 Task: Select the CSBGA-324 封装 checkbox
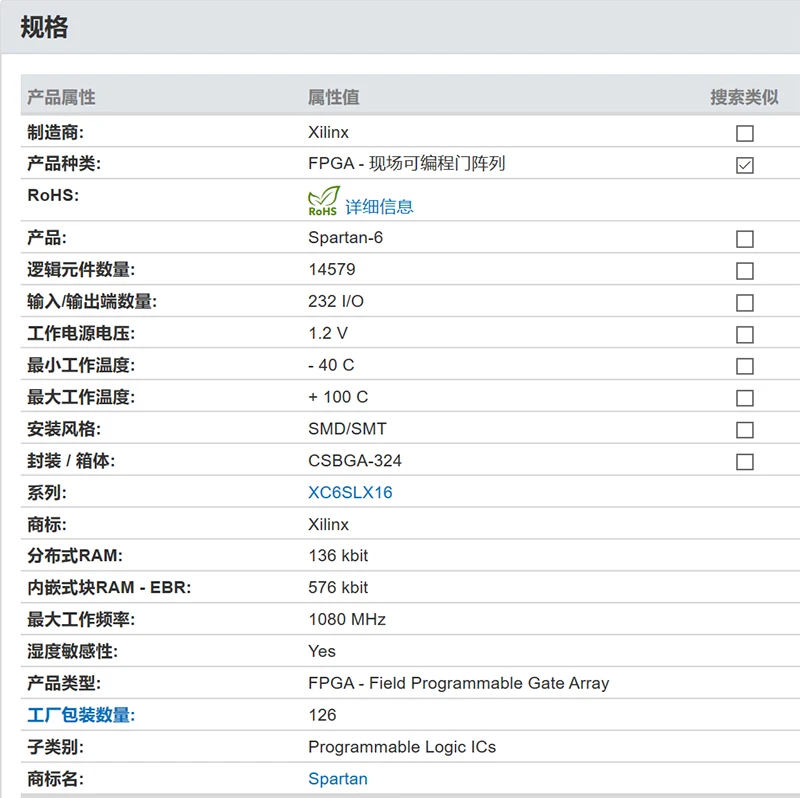[x=744, y=462]
